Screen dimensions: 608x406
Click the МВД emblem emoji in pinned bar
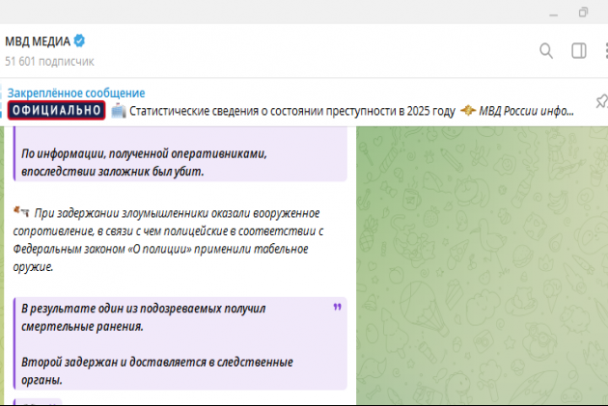coord(467,110)
